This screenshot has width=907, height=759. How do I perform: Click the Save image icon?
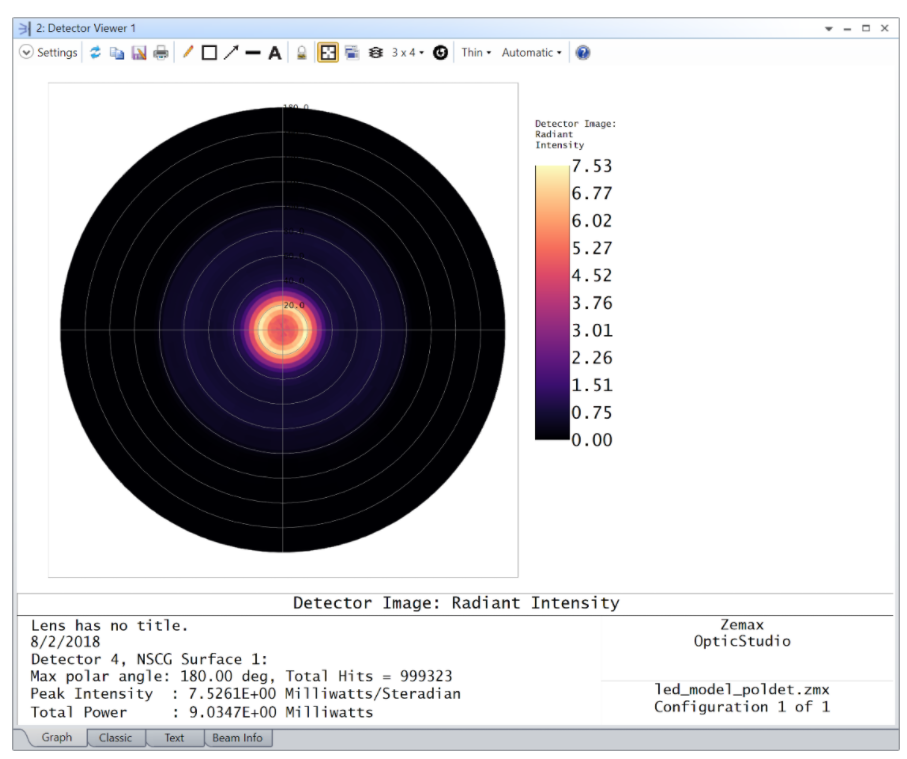139,53
